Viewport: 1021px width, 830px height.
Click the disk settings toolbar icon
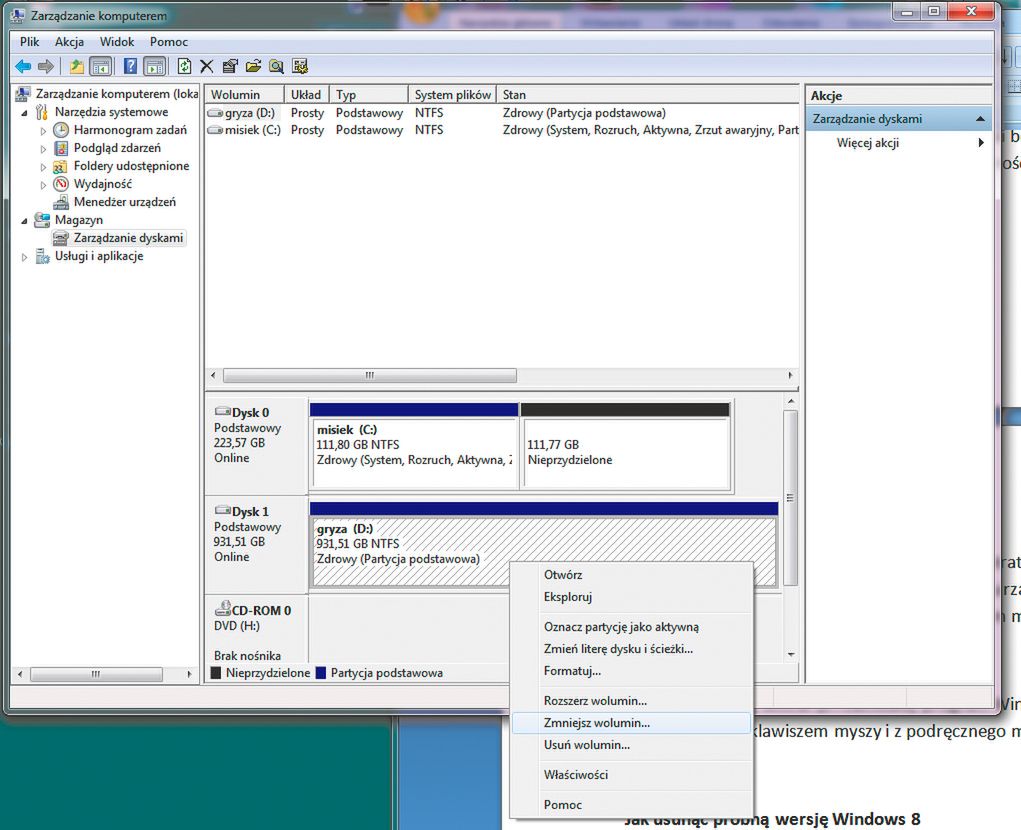click(300, 66)
